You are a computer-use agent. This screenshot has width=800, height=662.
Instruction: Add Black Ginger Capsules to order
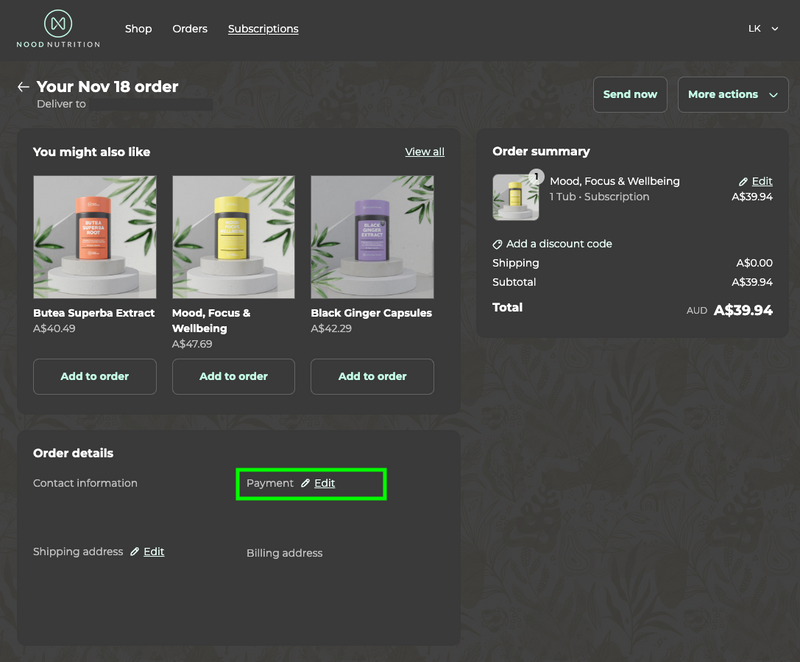click(372, 377)
